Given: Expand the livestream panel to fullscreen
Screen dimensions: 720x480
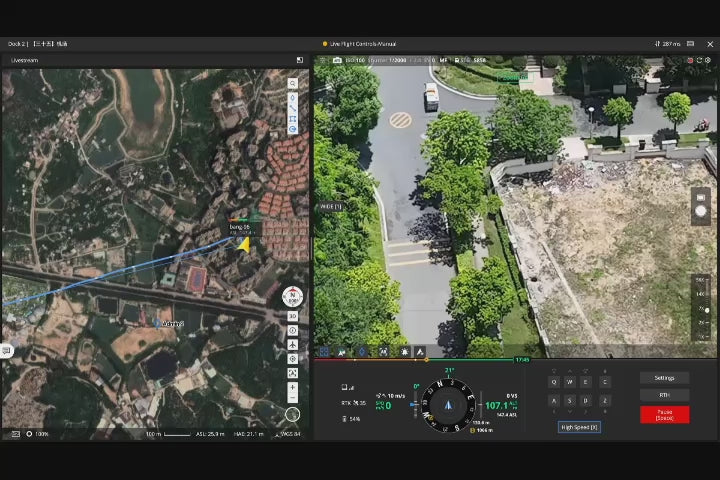Looking at the screenshot, I should coord(299,60).
